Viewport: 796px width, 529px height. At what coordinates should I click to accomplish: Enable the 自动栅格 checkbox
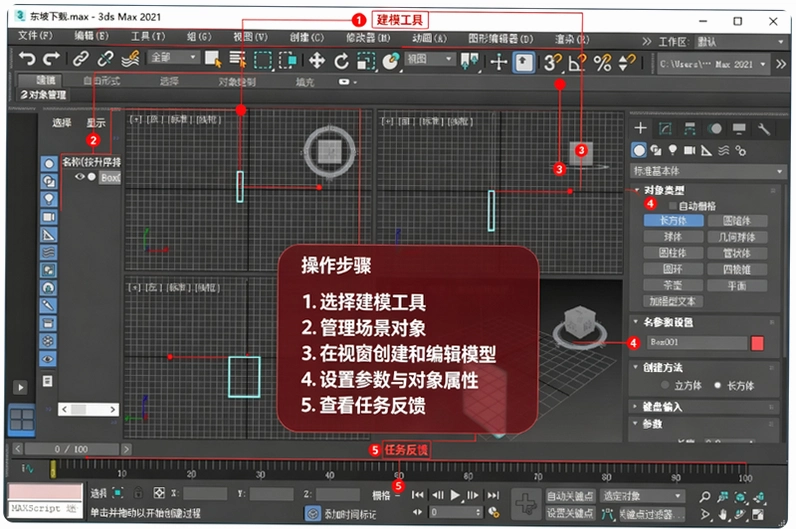[x=673, y=206]
